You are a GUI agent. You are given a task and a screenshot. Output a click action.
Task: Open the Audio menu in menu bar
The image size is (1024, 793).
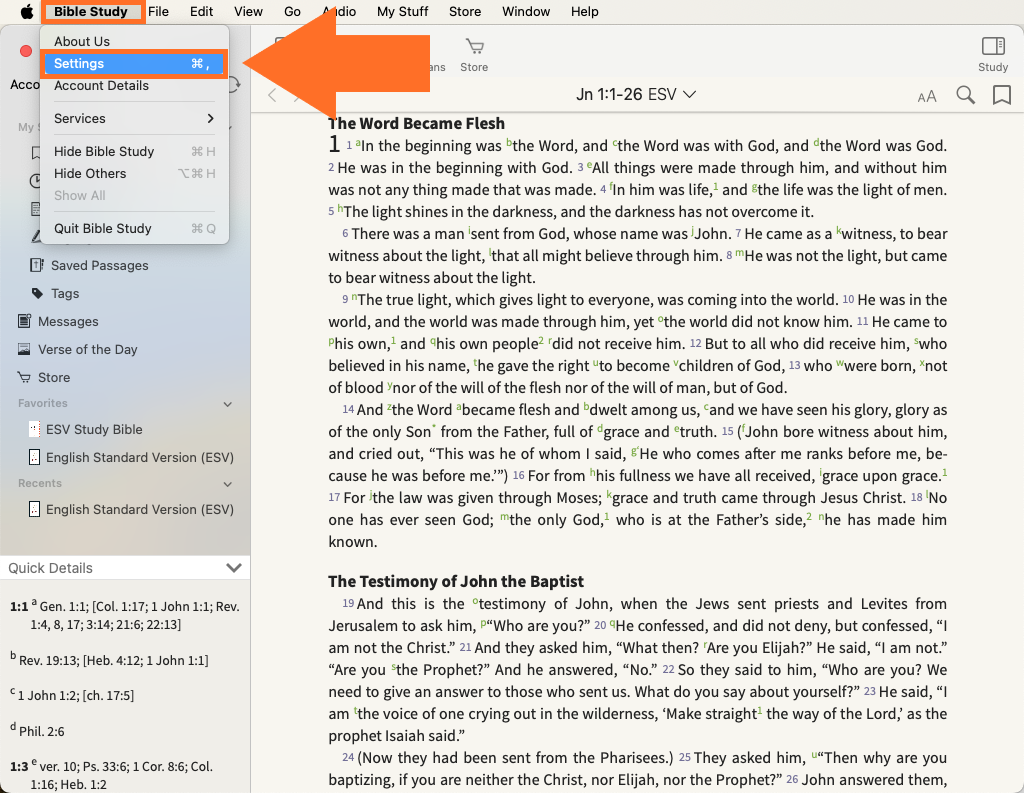339,12
